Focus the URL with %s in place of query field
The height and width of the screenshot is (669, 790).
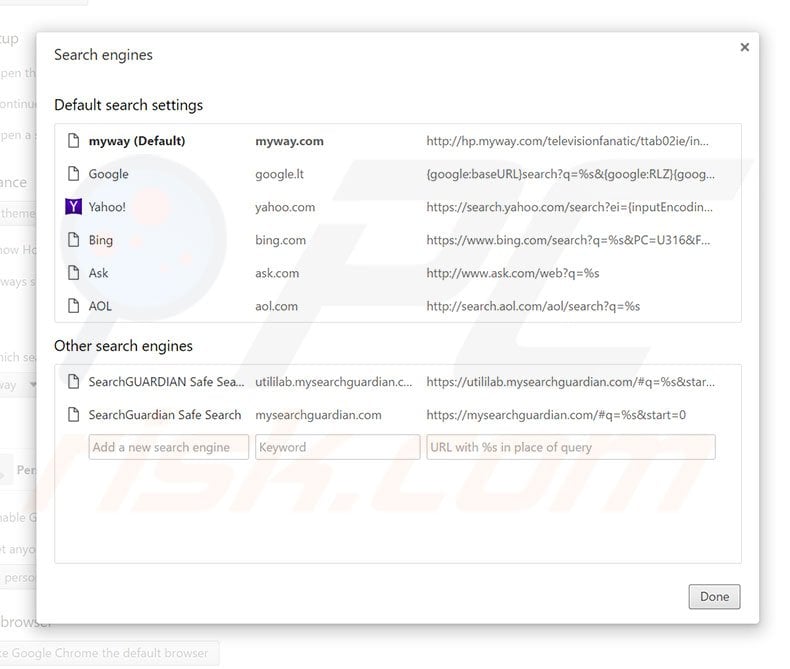click(x=571, y=447)
